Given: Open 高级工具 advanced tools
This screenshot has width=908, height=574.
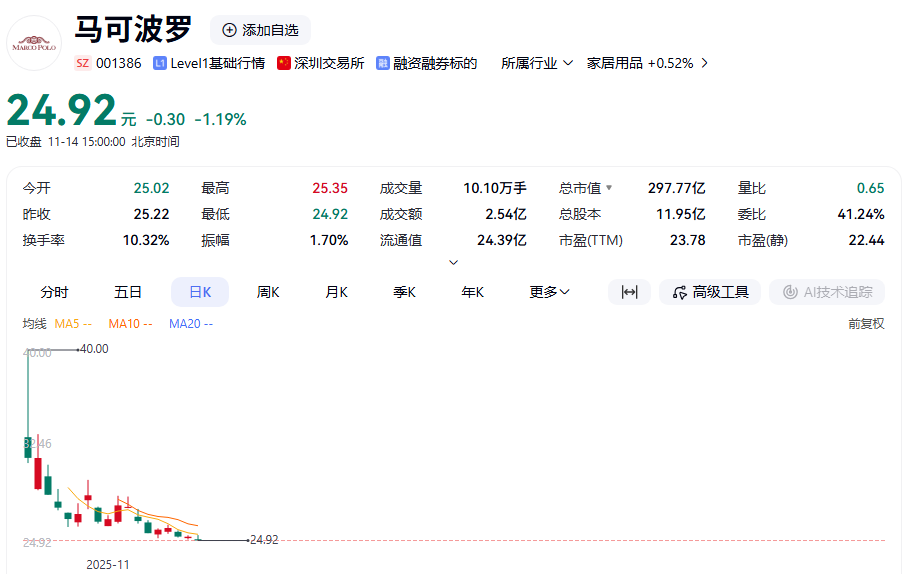Looking at the screenshot, I should point(710,292).
